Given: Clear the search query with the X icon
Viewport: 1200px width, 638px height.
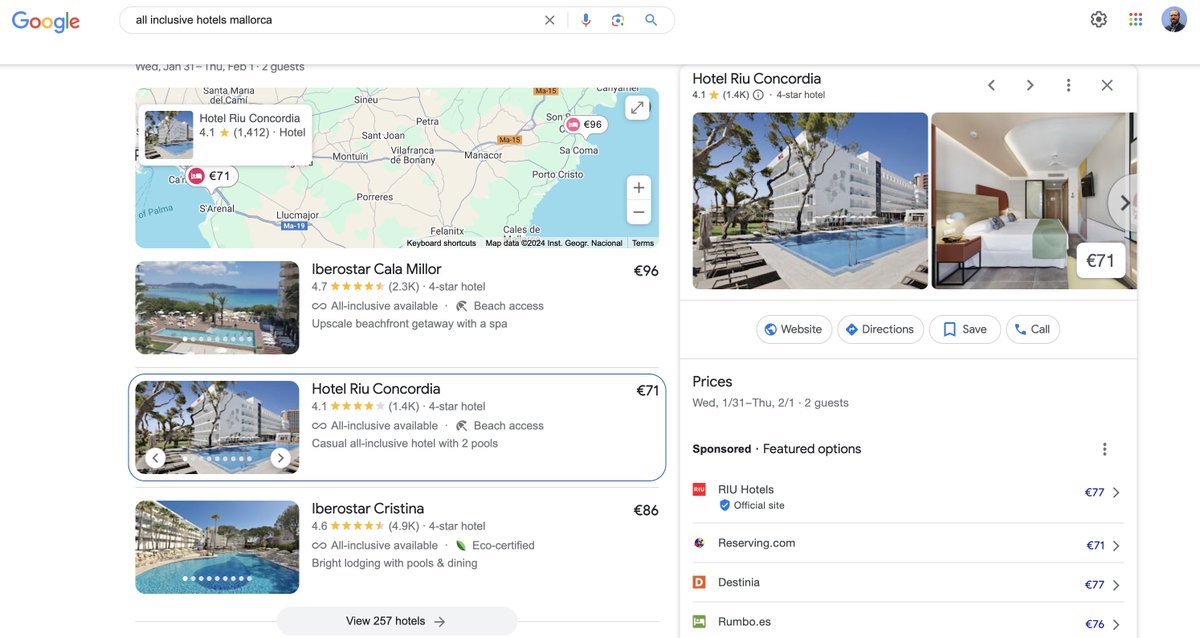Looking at the screenshot, I should point(549,20).
